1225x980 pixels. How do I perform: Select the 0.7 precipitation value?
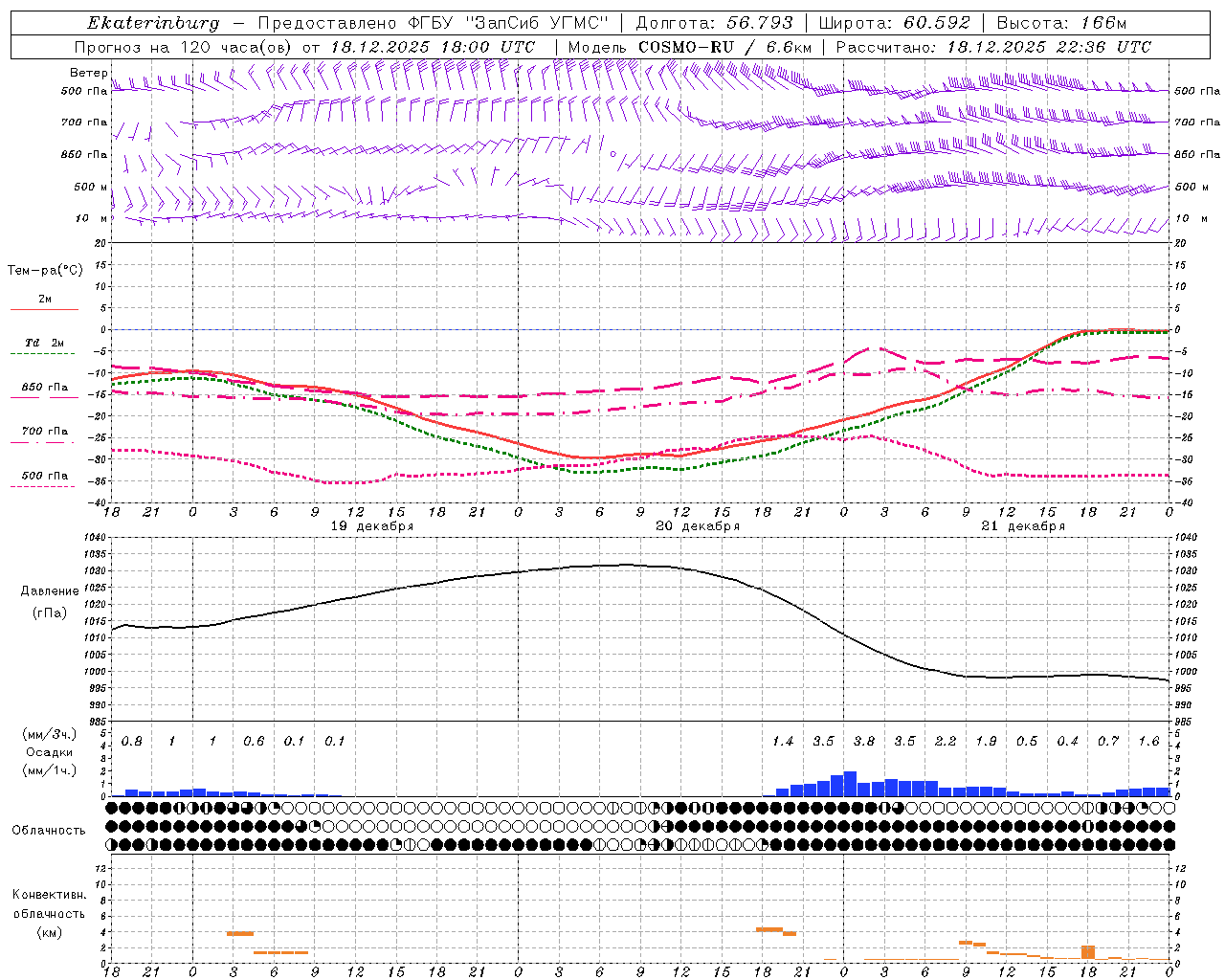point(1108,741)
